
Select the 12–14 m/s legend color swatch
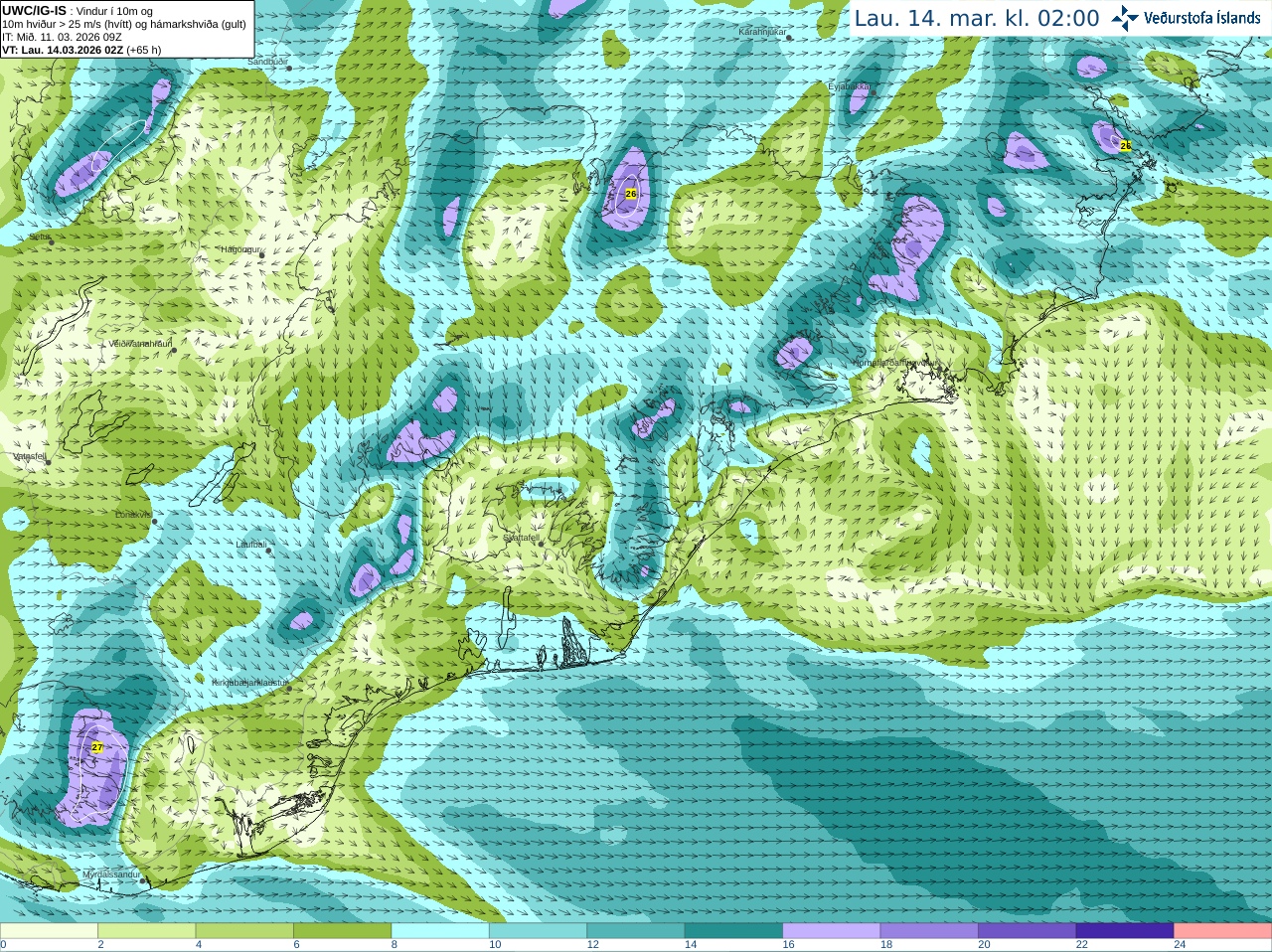click(636, 931)
